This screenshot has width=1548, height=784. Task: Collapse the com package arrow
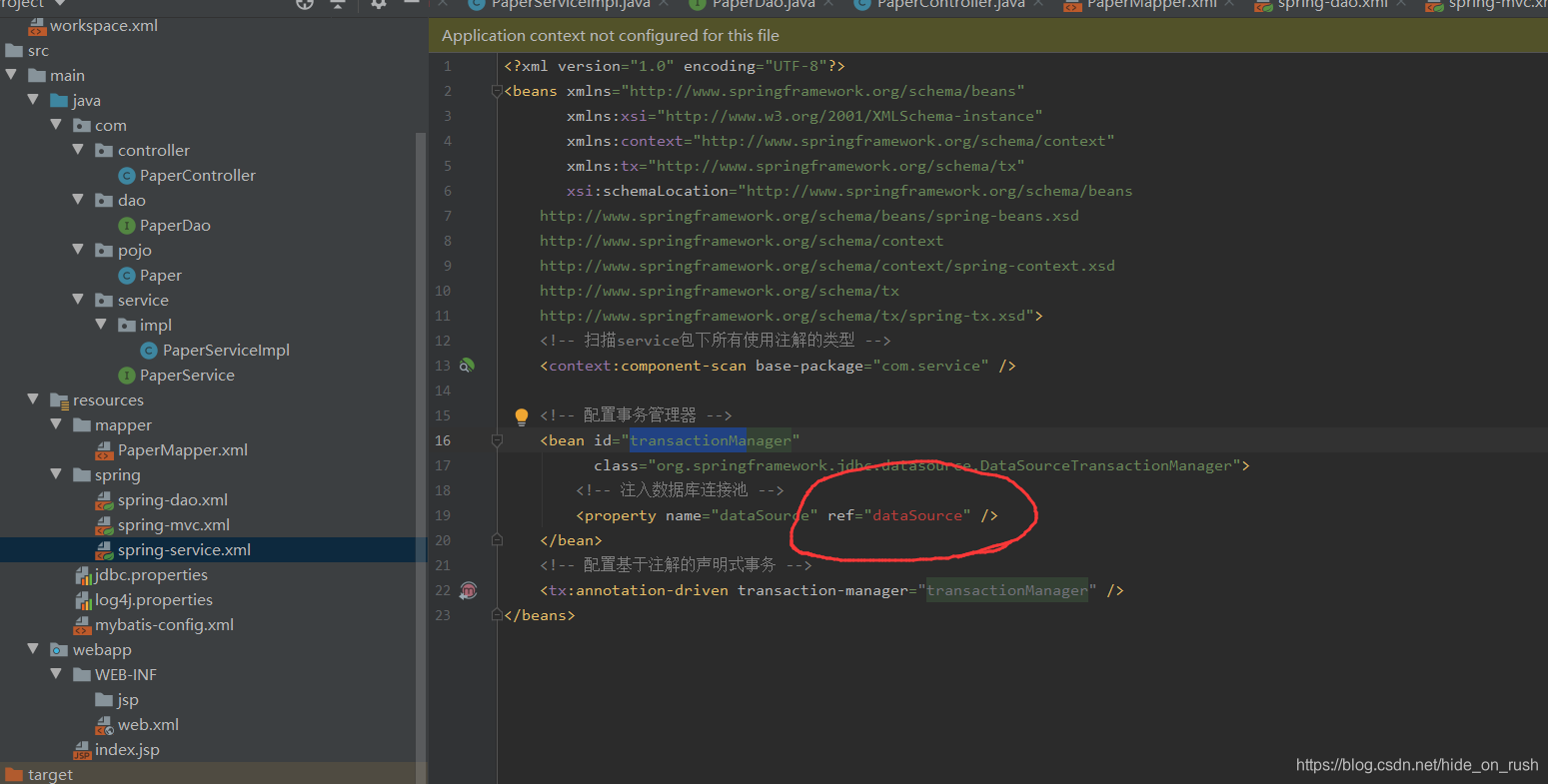tap(57, 125)
